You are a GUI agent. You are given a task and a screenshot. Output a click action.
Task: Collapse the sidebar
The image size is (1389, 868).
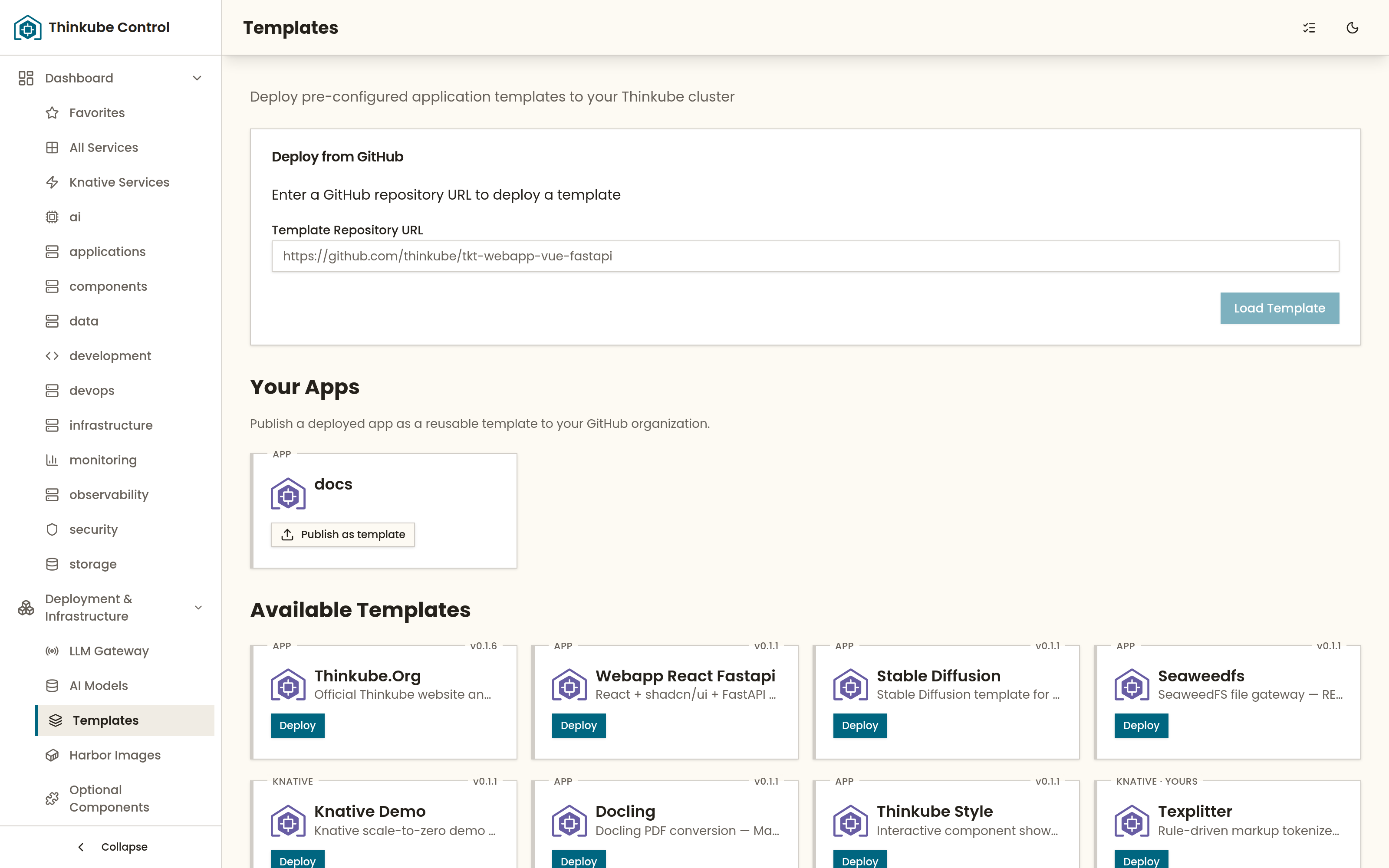pos(112,847)
